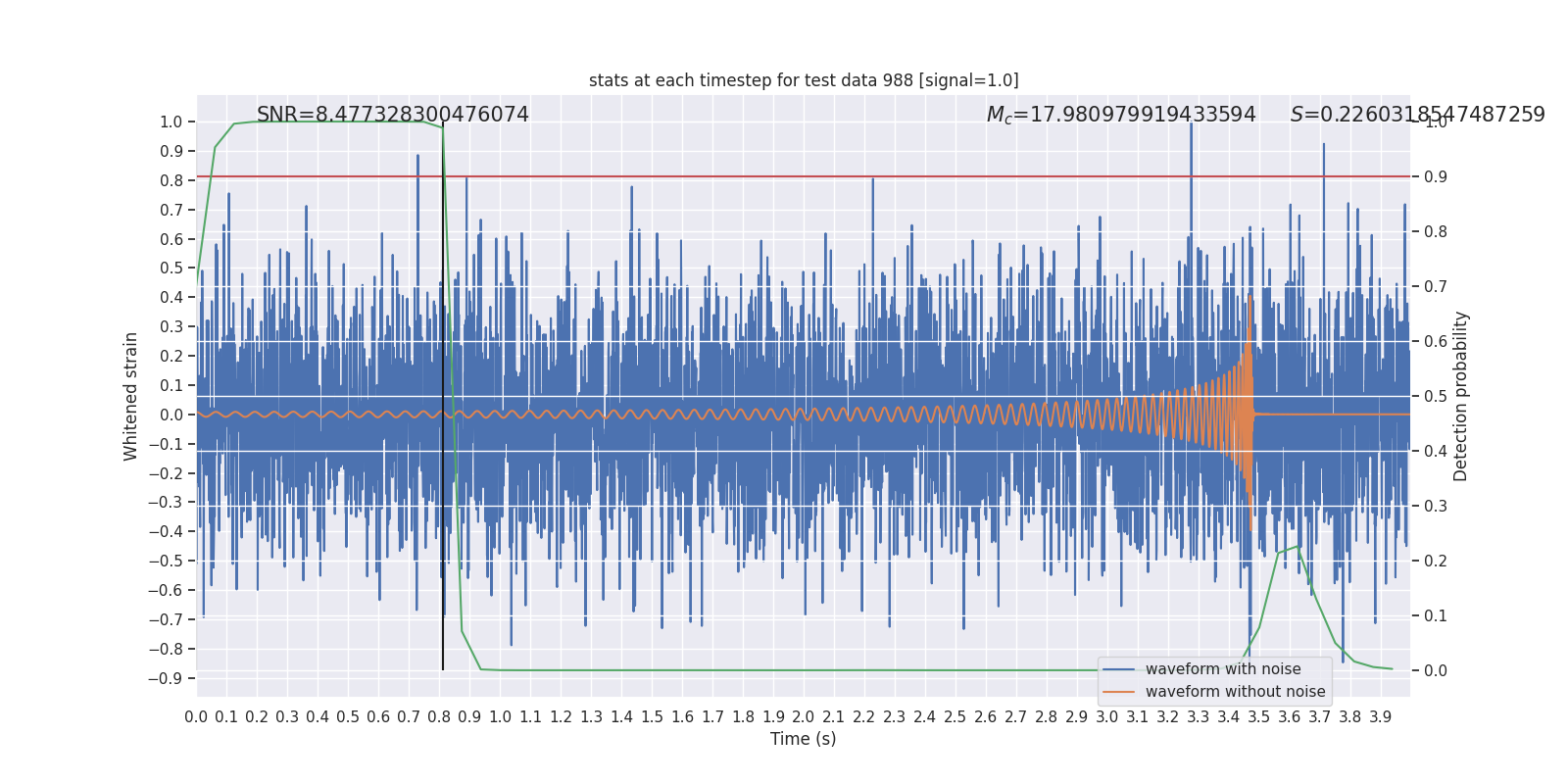The image size is (1568, 784).
Task: Click the orange waveform merger peak
Action: tap(1249, 295)
